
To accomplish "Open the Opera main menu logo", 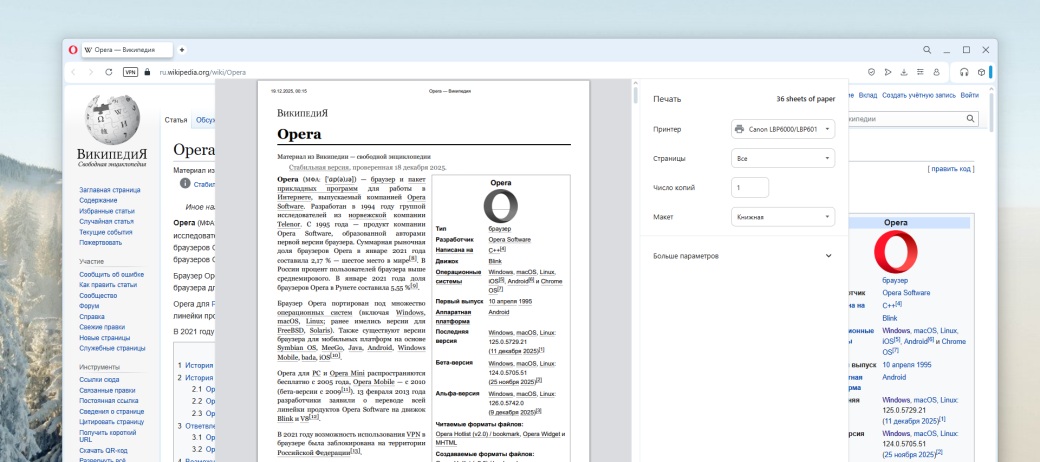I will (73, 50).
